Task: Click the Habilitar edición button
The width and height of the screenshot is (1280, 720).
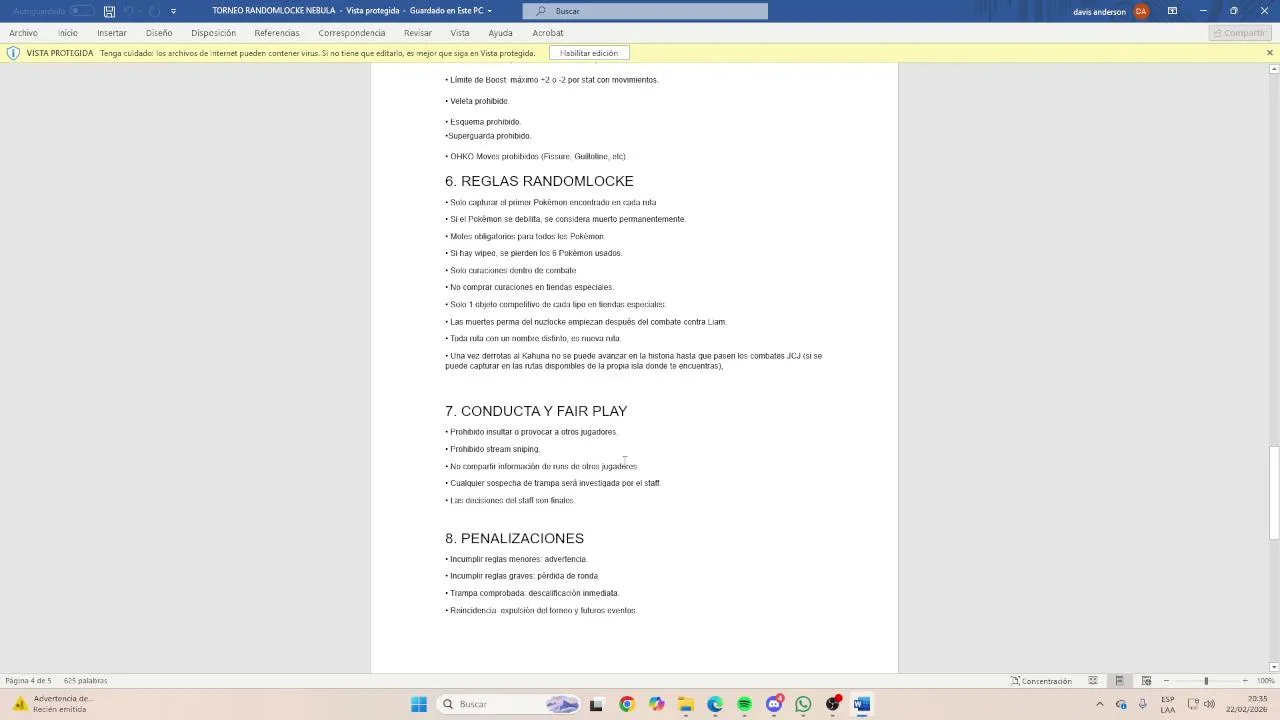Action: click(x=589, y=53)
